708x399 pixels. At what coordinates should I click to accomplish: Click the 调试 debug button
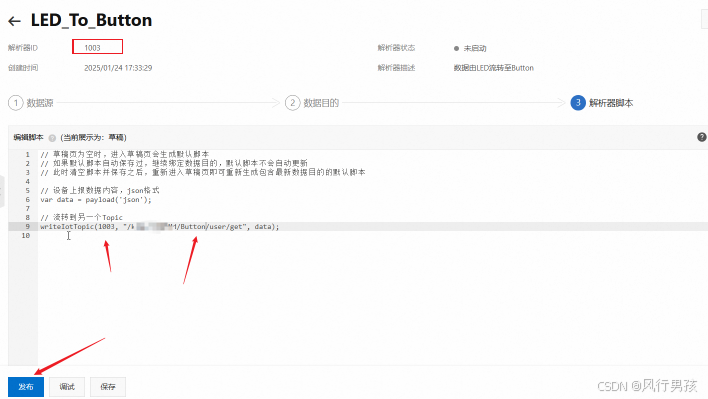67,387
